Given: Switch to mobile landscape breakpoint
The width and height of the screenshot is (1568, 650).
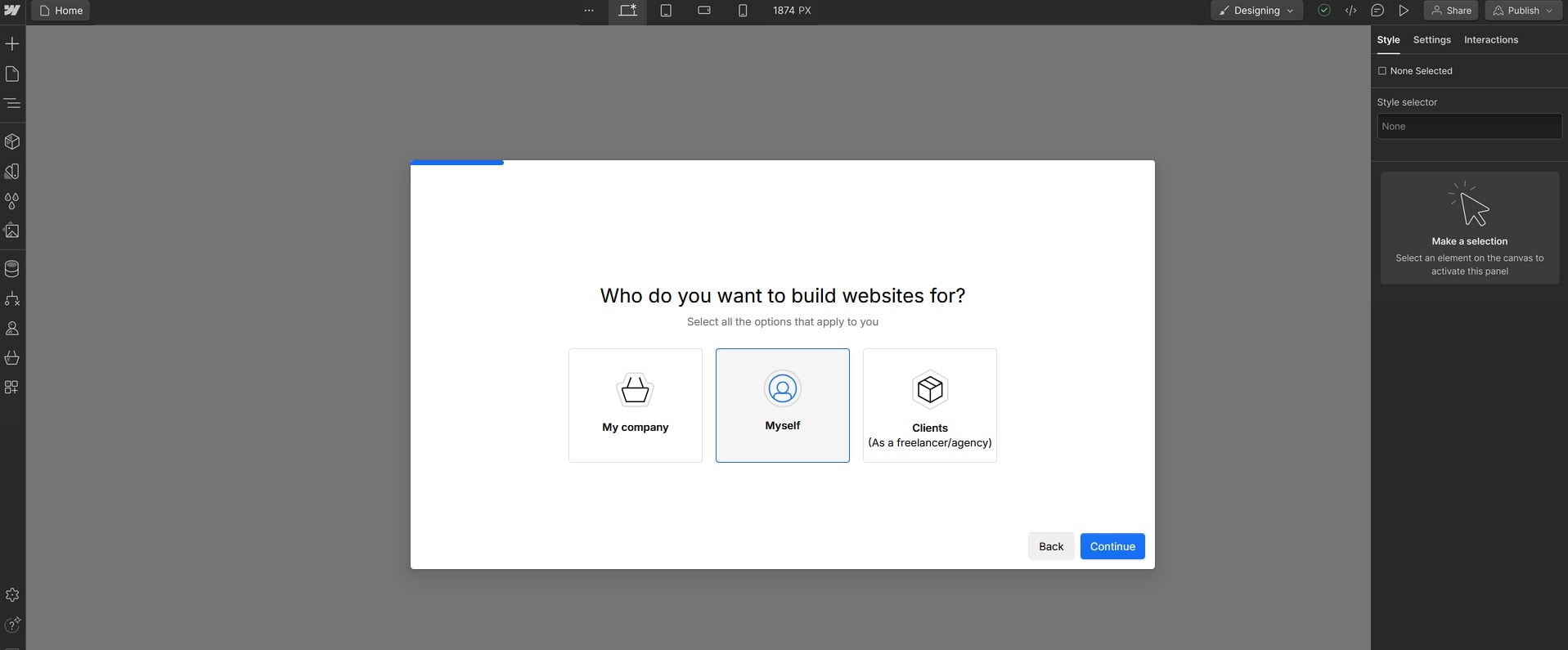Looking at the screenshot, I should [x=704, y=11].
